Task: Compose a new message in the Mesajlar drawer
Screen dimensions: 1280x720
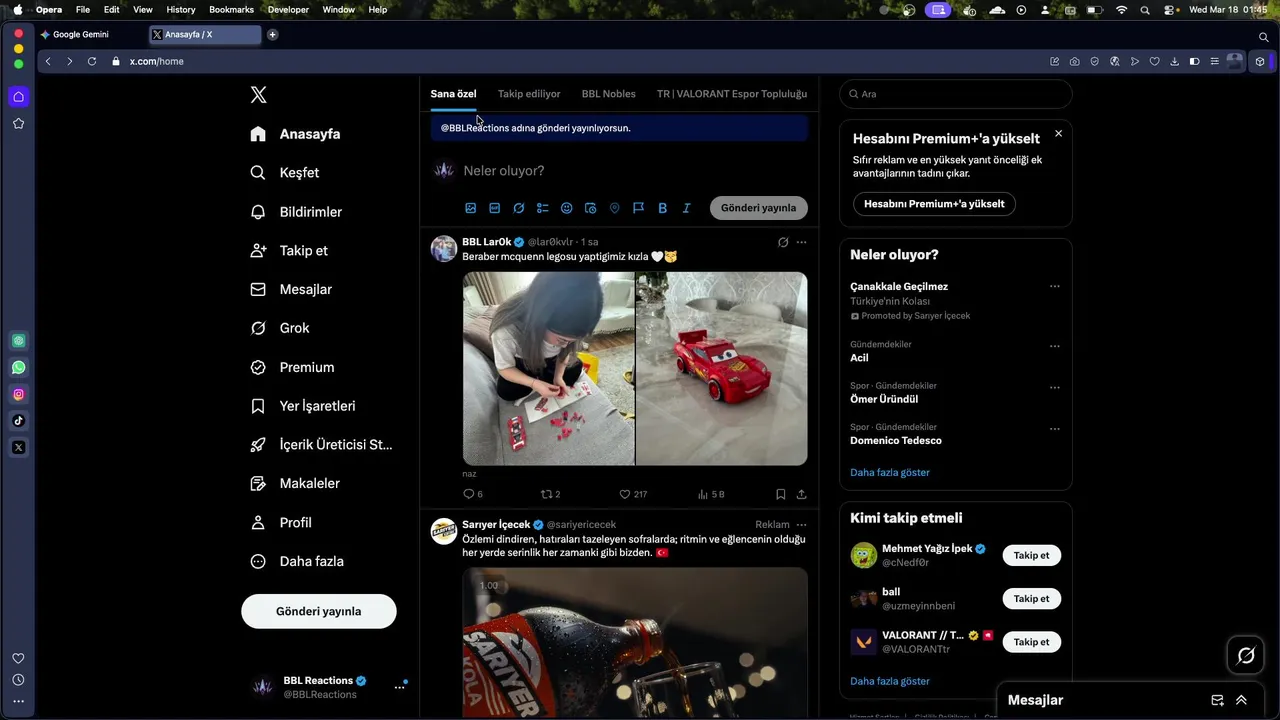Action: [1217, 700]
